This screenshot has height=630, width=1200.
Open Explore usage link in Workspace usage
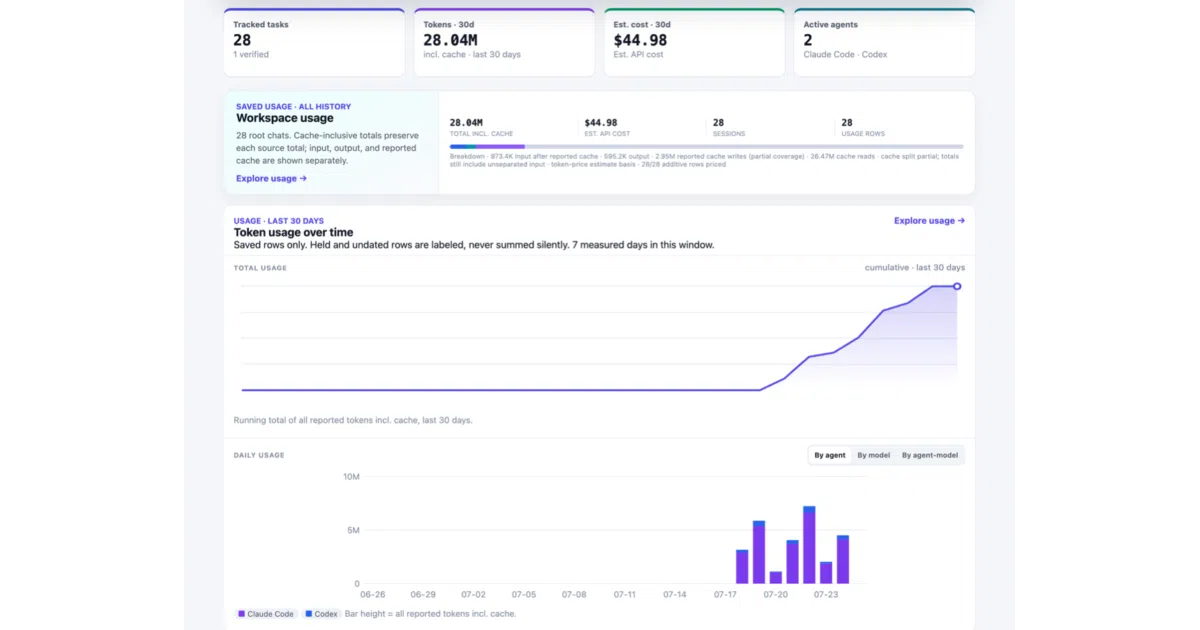[271, 179]
